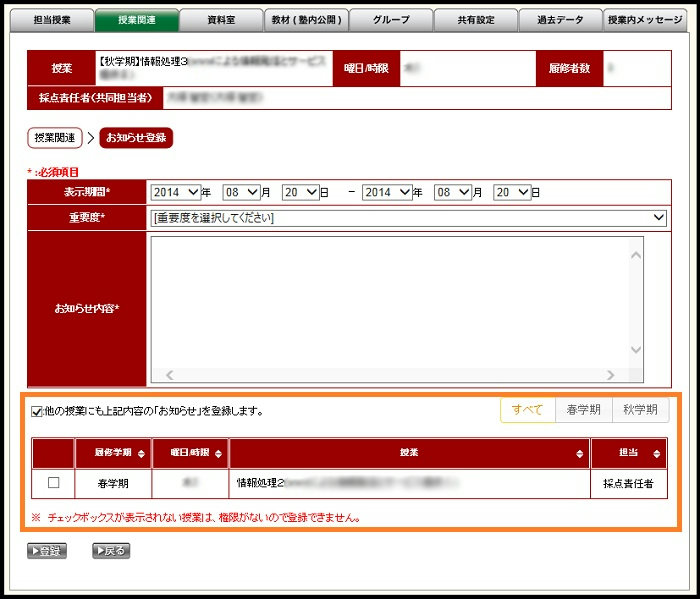Open the start month 08 dropdown
This screenshot has width=700, height=599.
click(x=241, y=192)
